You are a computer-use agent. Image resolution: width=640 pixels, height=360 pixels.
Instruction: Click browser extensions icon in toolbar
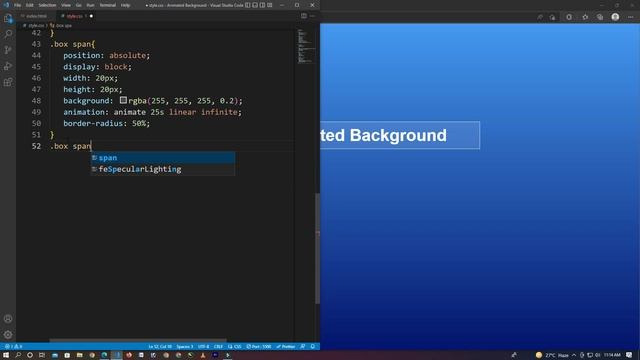569,17
